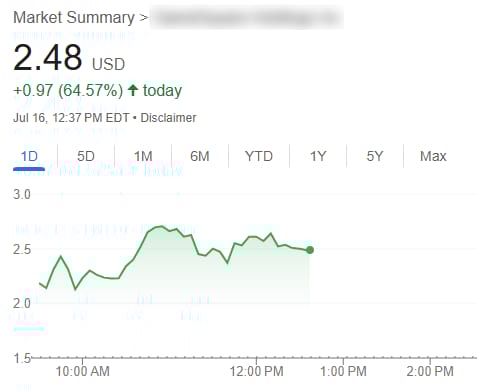Click the 2.48 USD price value

[69, 58]
